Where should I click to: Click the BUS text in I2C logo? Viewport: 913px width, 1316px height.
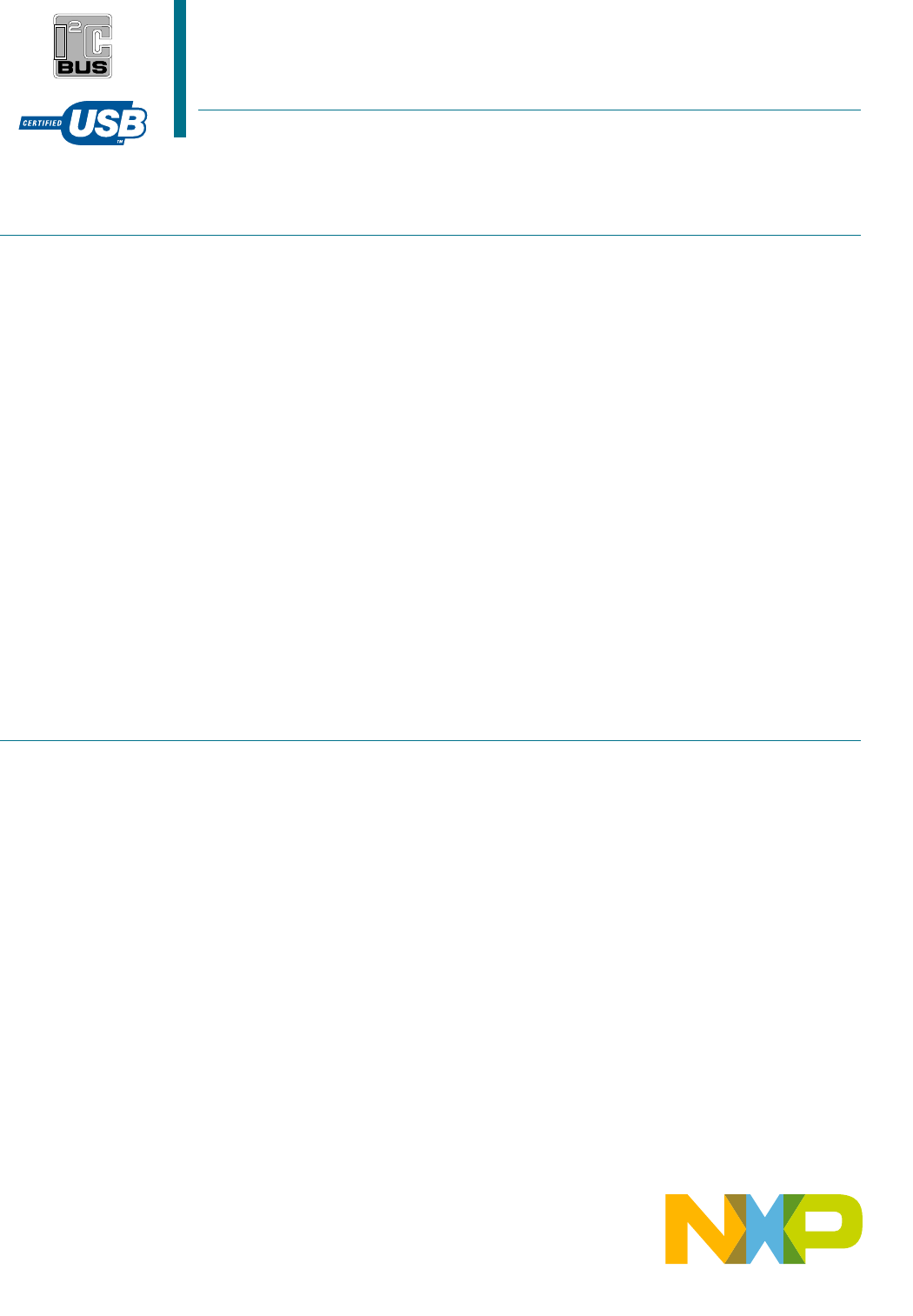point(83,68)
